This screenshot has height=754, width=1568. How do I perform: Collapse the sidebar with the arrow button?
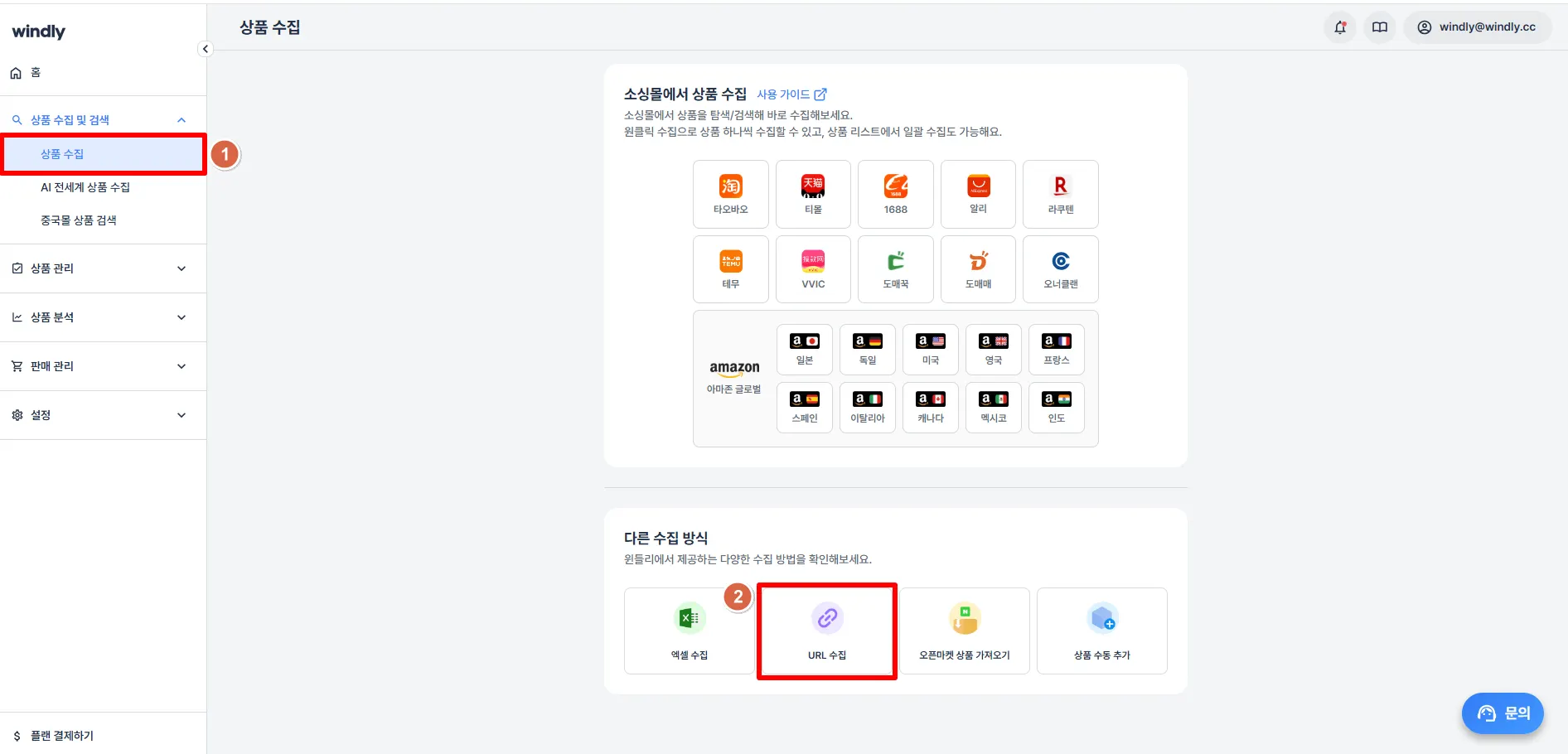point(206,49)
